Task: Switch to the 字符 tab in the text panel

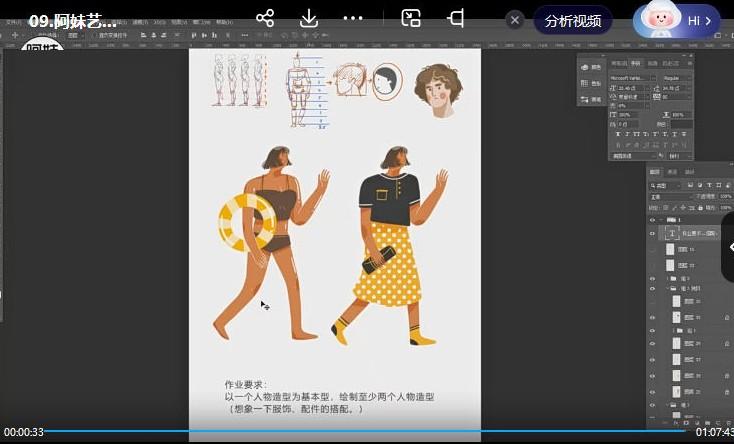Action: coord(635,63)
